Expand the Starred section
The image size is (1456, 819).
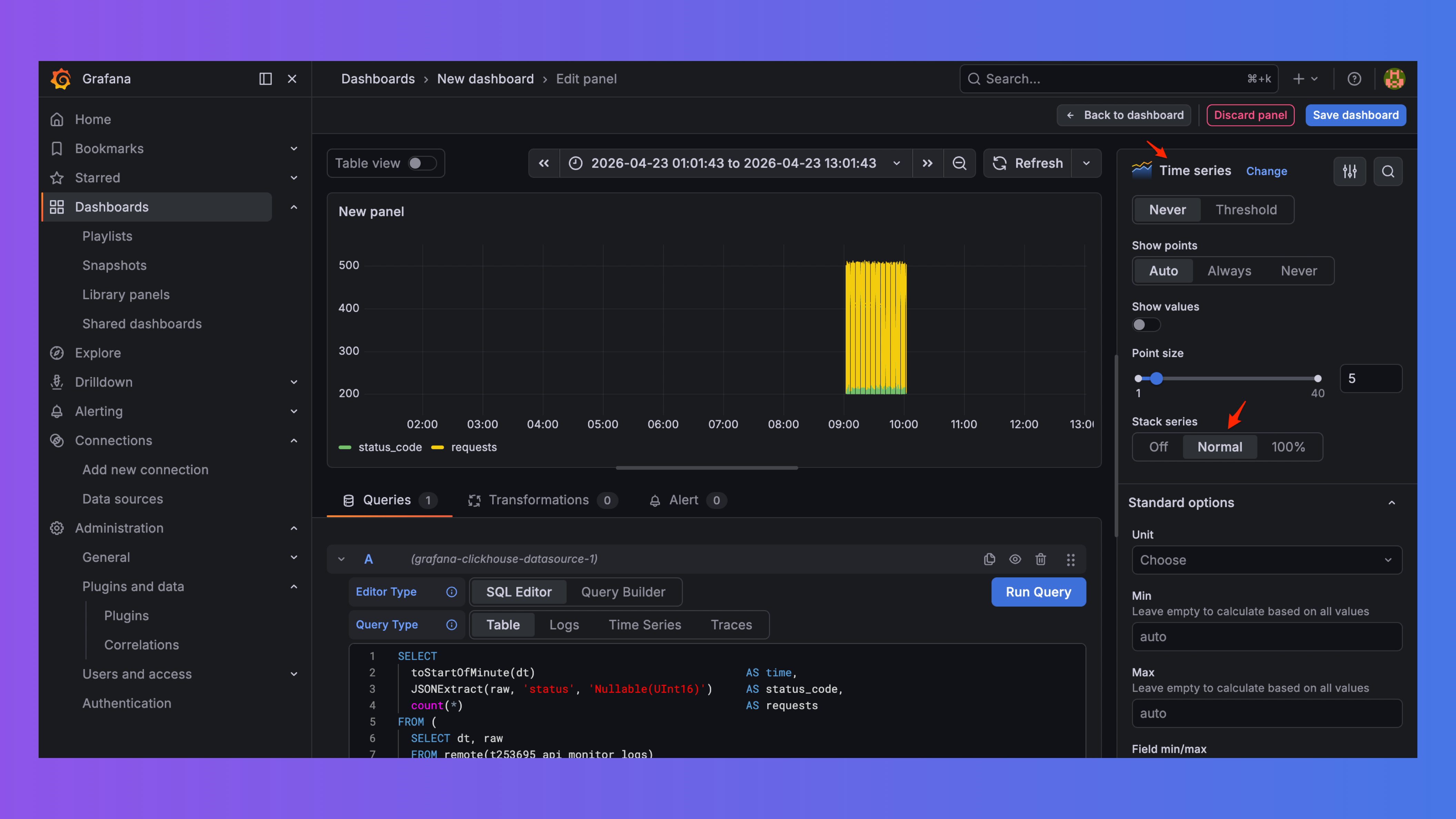point(294,178)
